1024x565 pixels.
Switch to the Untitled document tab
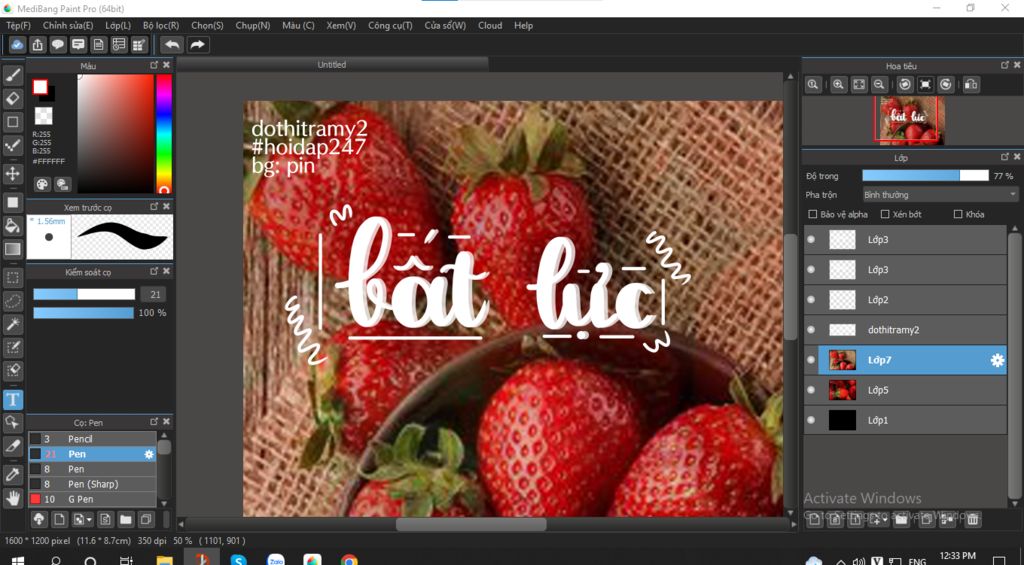tap(332, 65)
